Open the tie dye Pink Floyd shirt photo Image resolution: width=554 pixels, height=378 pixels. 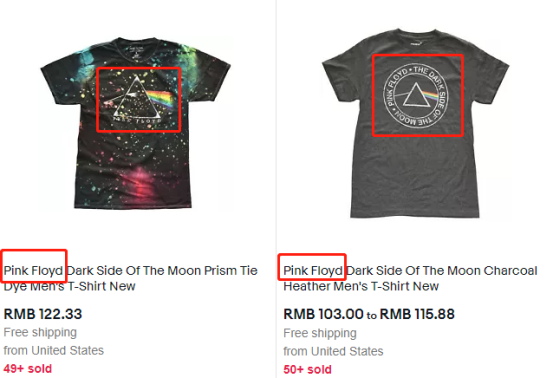point(135,123)
